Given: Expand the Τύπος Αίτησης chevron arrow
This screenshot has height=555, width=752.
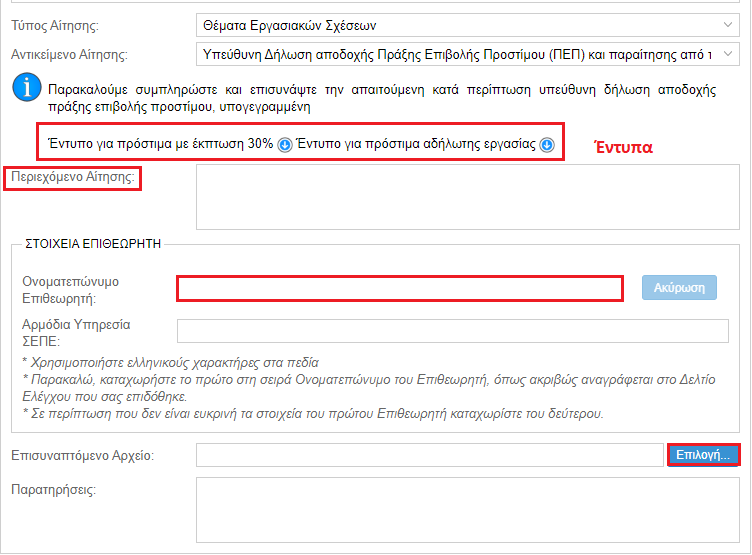Looking at the screenshot, I should [728, 24].
